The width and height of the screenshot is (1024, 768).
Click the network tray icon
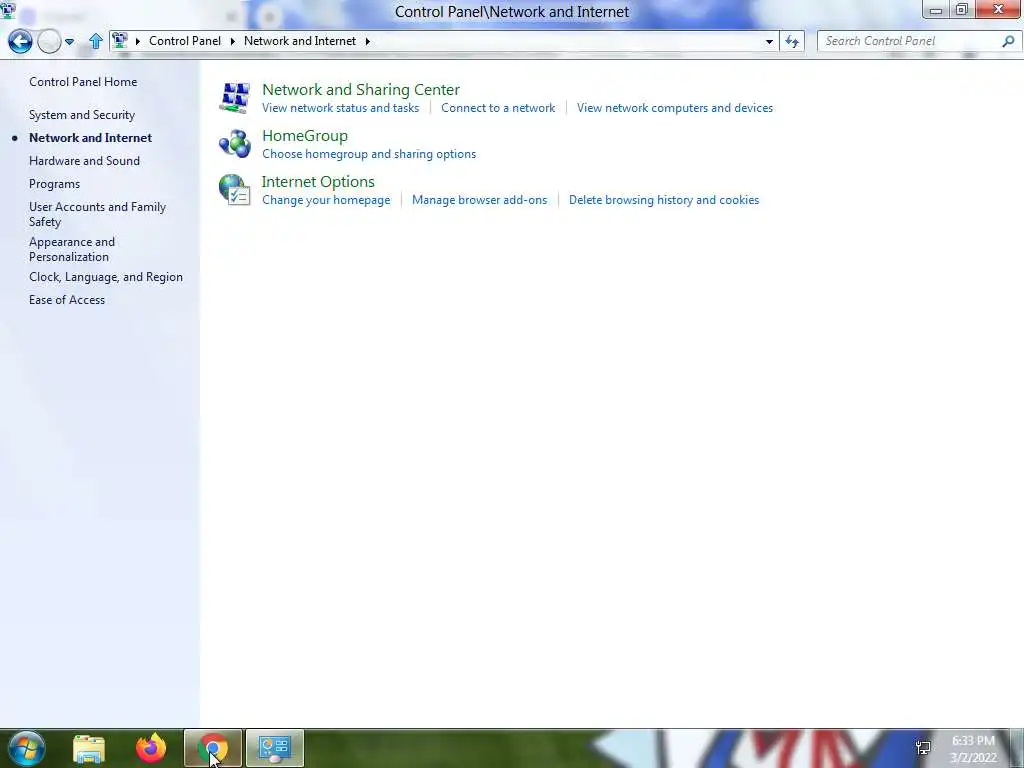(923, 748)
